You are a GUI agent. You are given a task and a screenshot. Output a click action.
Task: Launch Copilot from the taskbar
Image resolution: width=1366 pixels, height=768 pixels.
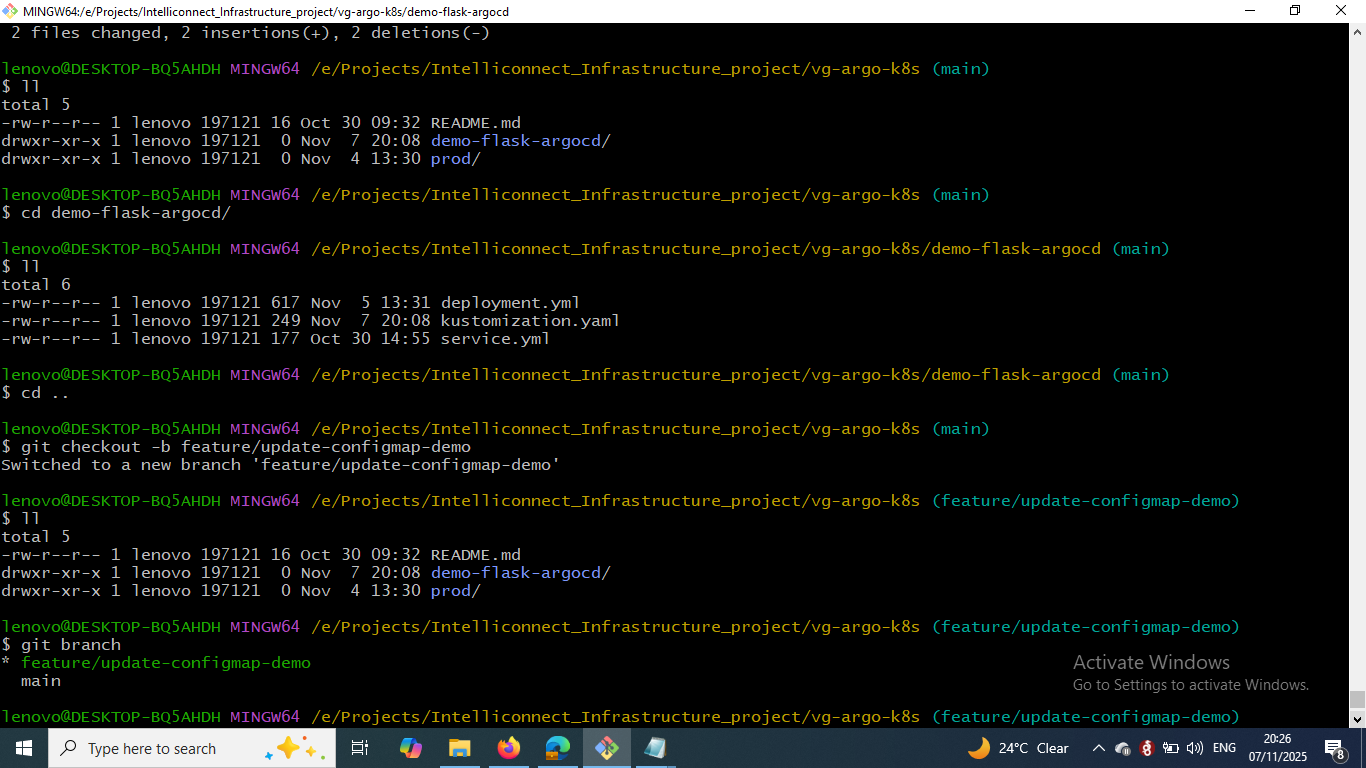click(410, 748)
